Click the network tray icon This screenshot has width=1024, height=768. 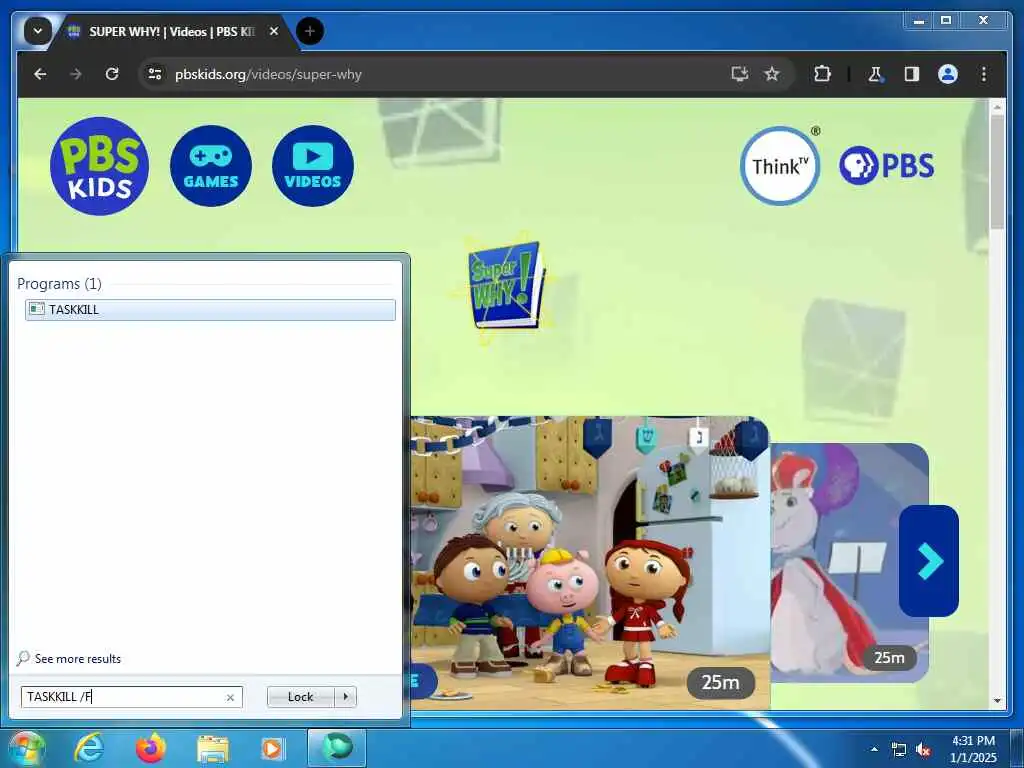click(x=899, y=750)
